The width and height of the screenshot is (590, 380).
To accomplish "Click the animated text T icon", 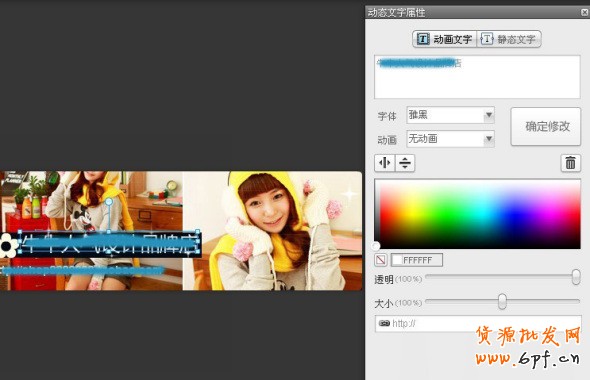I will pyautogui.click(x=423, y=39).
